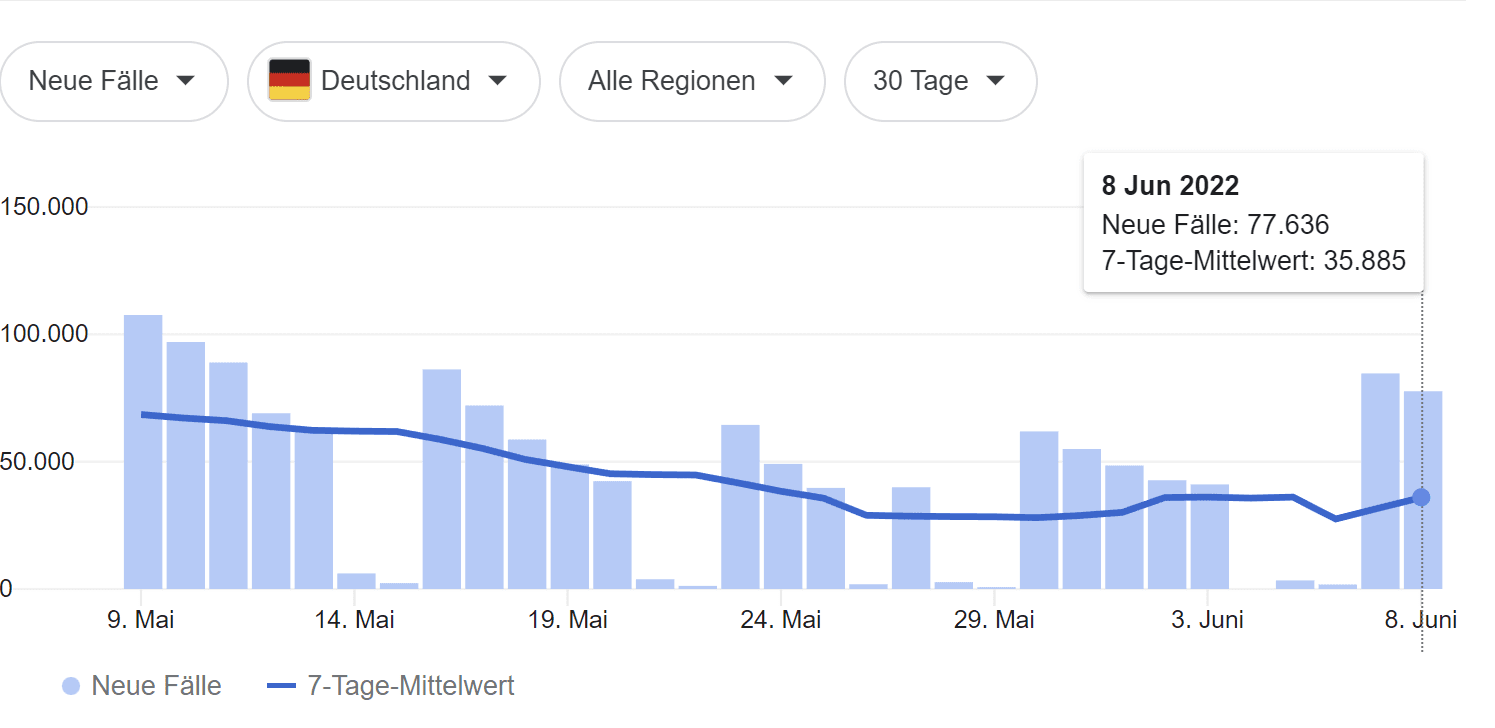Click the 7-Tage-Mittelwert legend line marker
This screenshot has width=1495, height=728.
[283, 686]
